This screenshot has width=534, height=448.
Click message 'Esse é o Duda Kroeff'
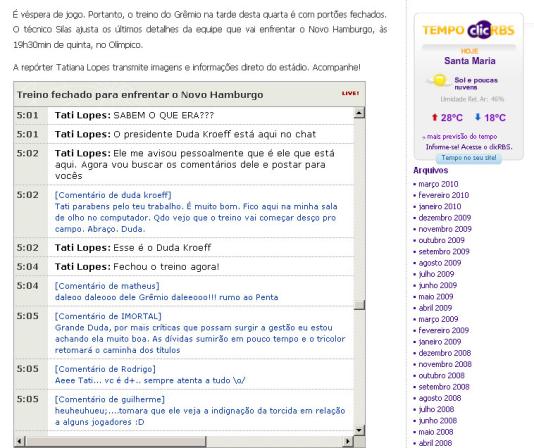[162, 248]
